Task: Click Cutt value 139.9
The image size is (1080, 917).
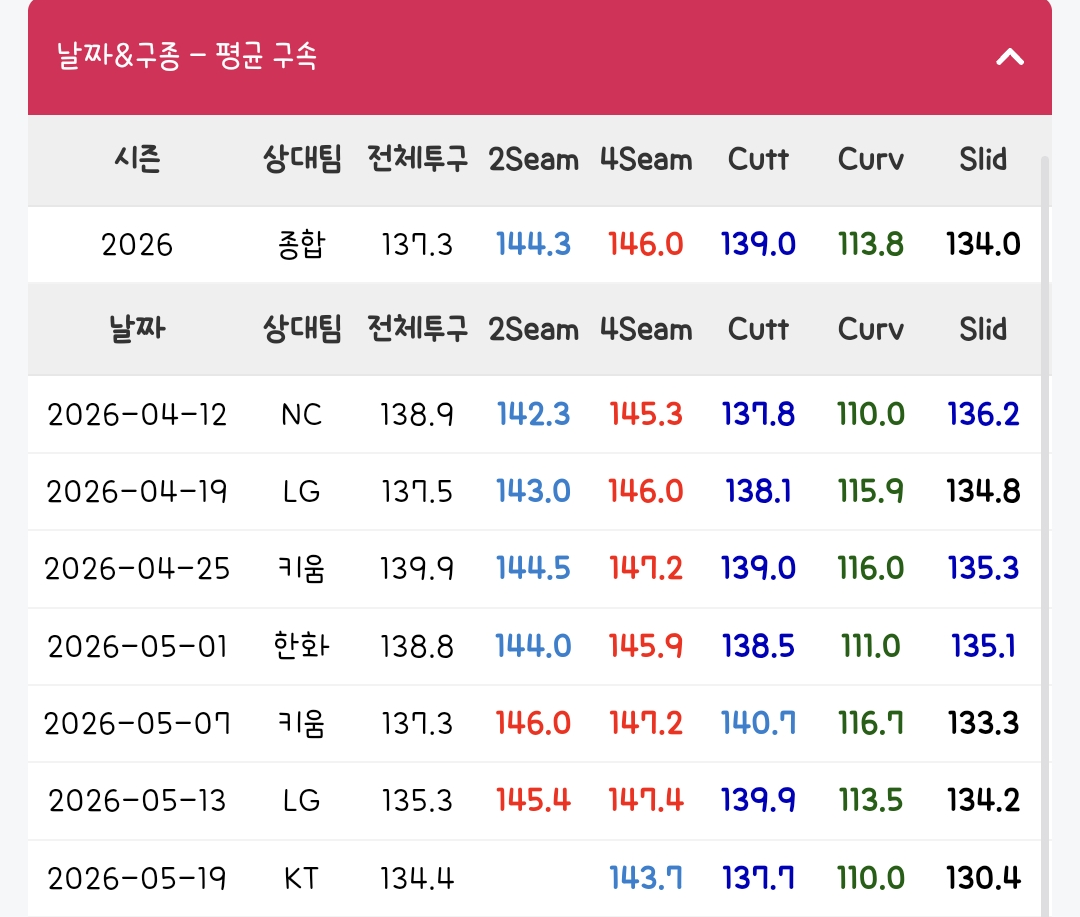Action: coord(758,801)
